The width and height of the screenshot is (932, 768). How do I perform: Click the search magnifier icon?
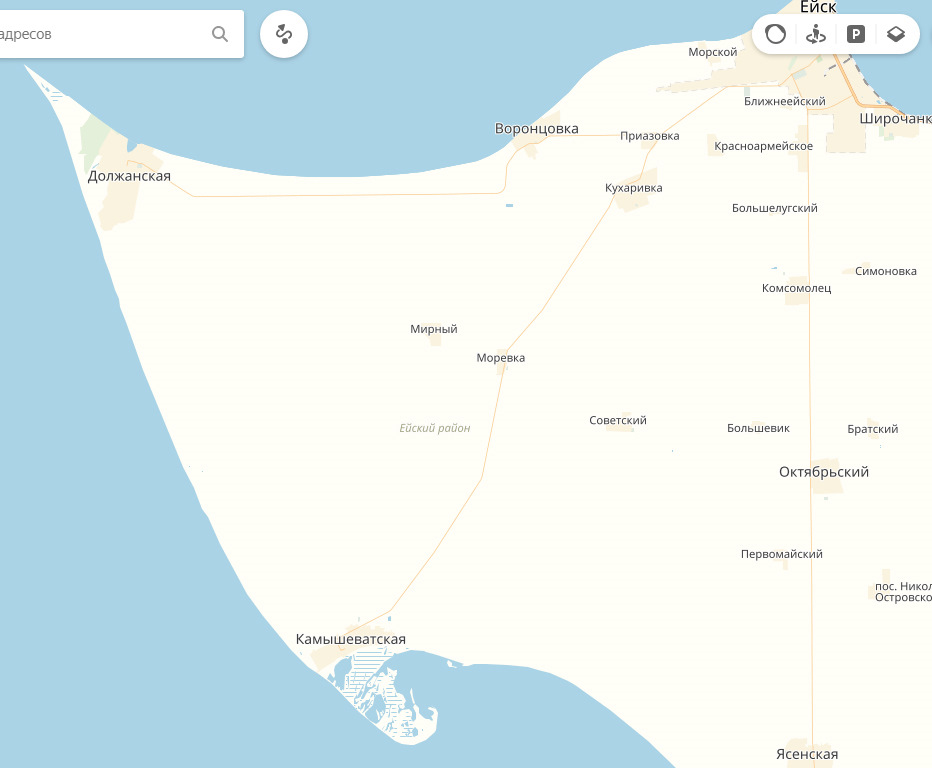(220, 34)
